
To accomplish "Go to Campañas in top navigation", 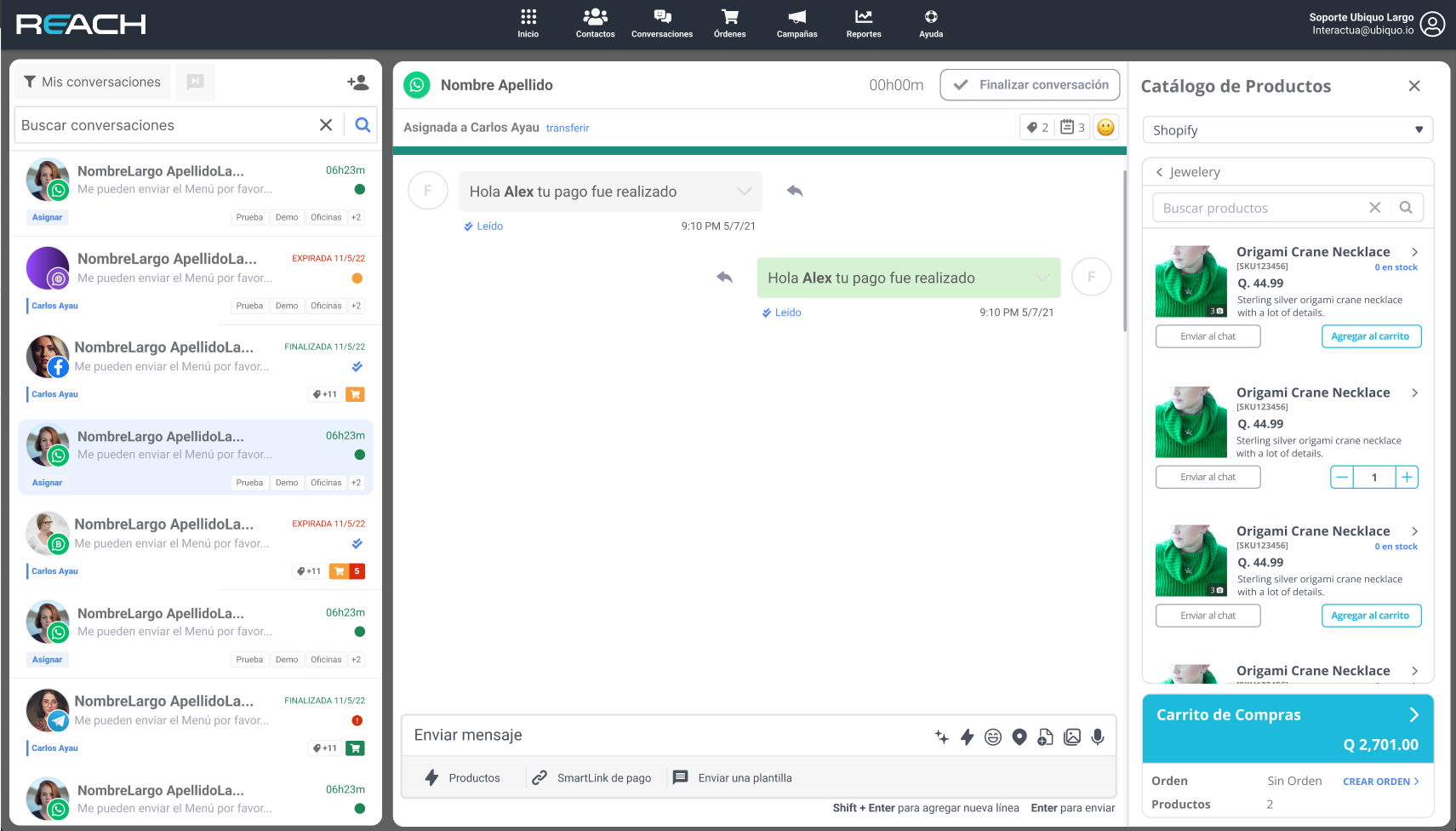I will coord(797,23).
